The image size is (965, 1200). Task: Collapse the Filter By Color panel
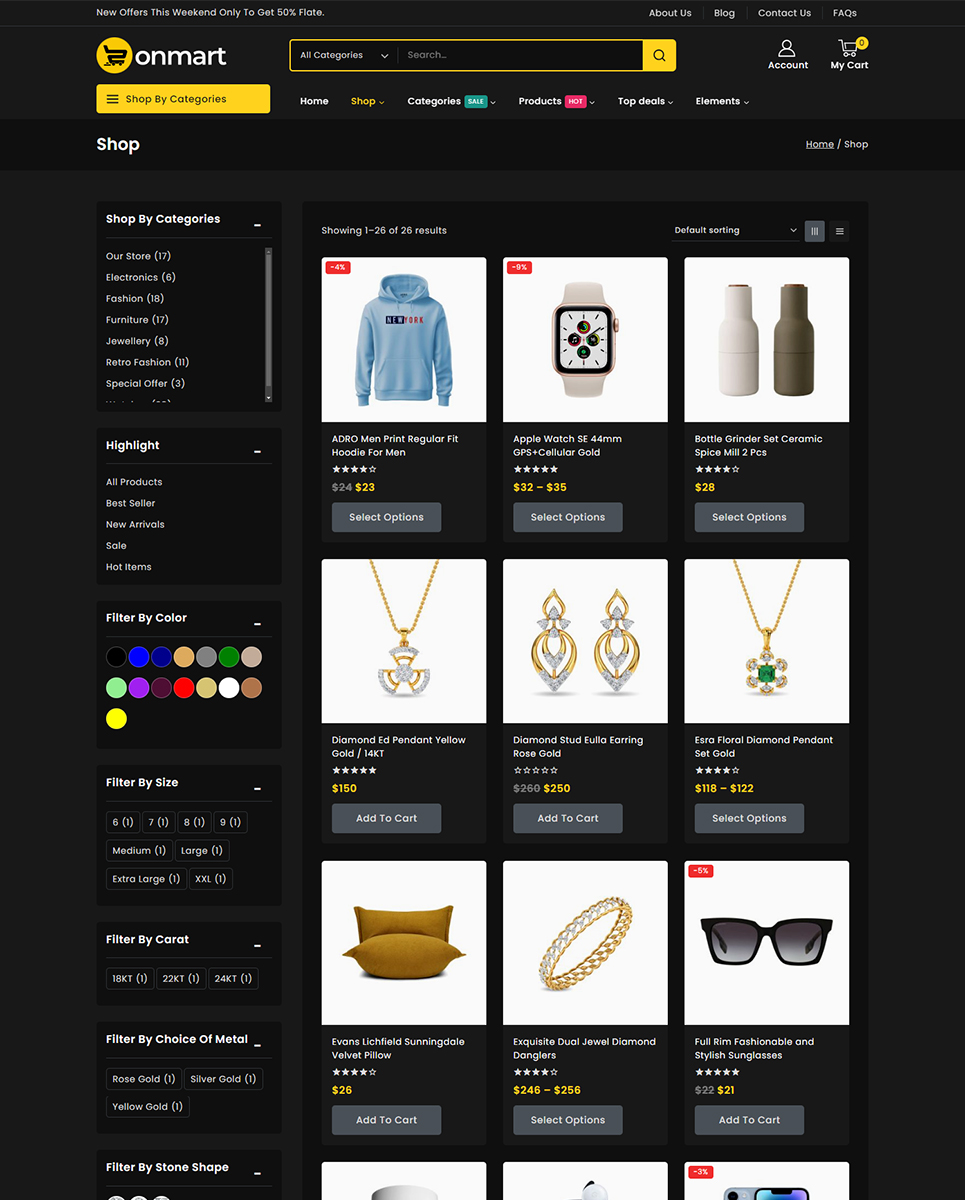[257, 624]
